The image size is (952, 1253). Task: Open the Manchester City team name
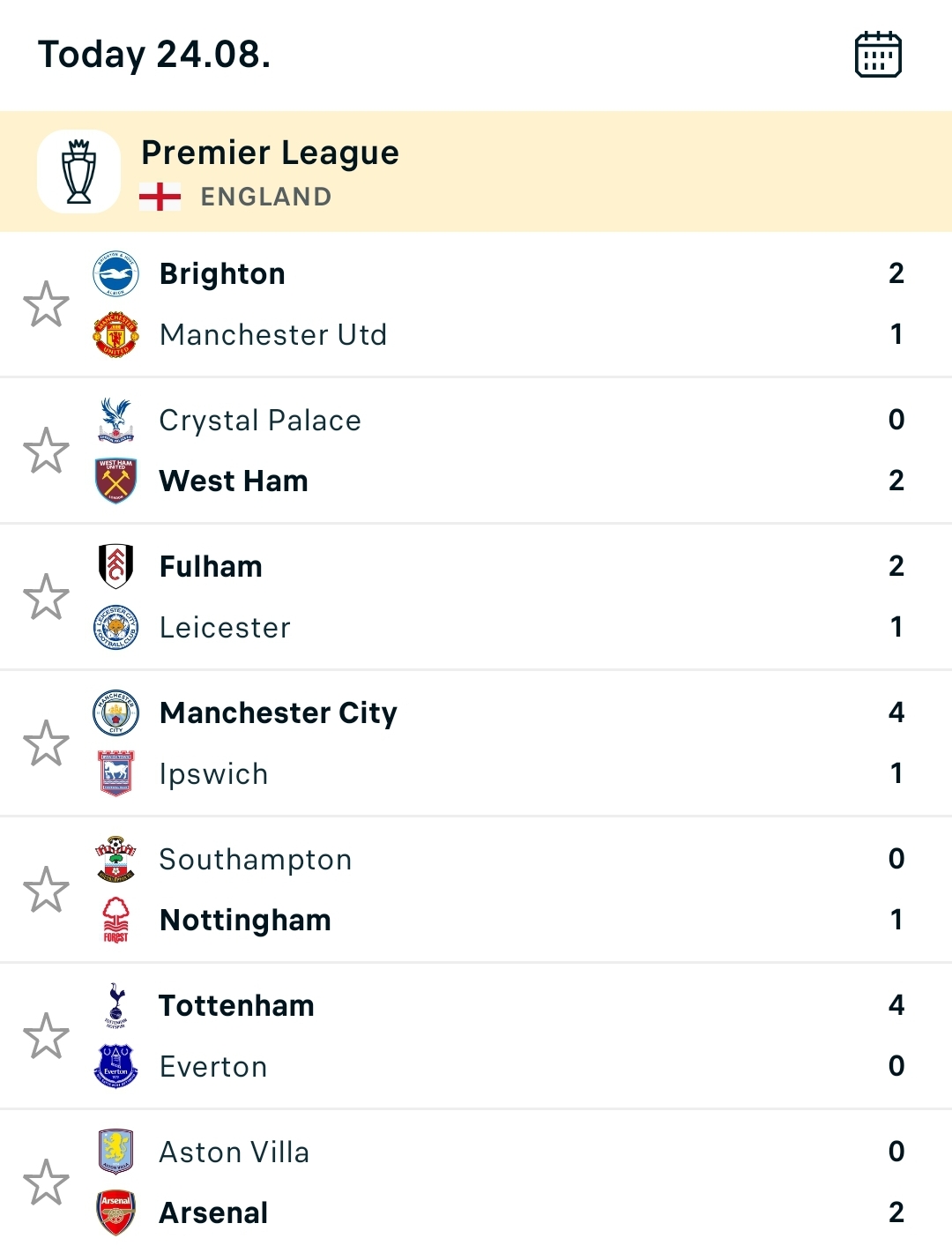[279, 712]
